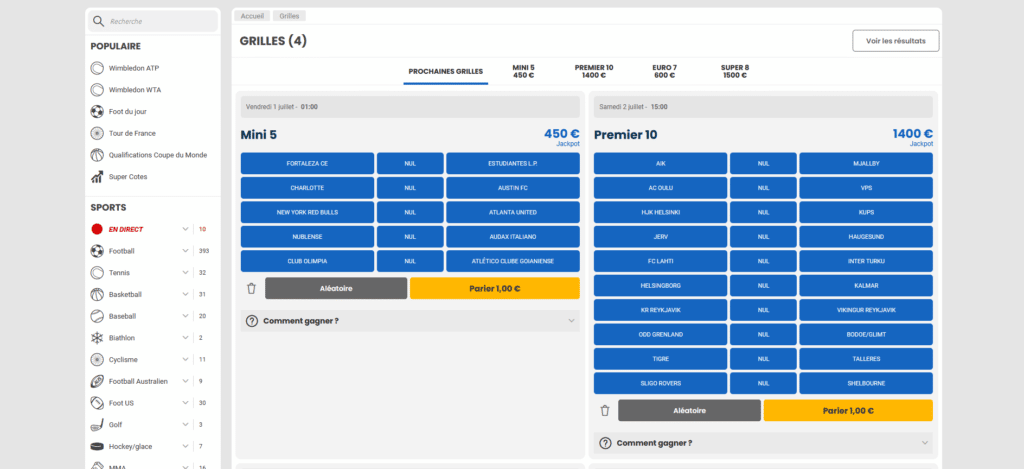
Task: Focus the Recherche search field
Action: coord(154,22)
